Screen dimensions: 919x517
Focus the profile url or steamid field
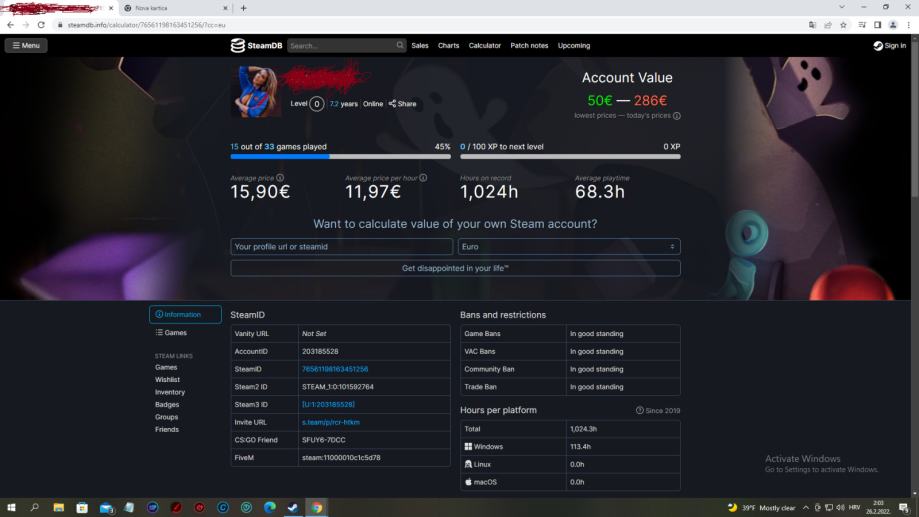tap(341, 247)
